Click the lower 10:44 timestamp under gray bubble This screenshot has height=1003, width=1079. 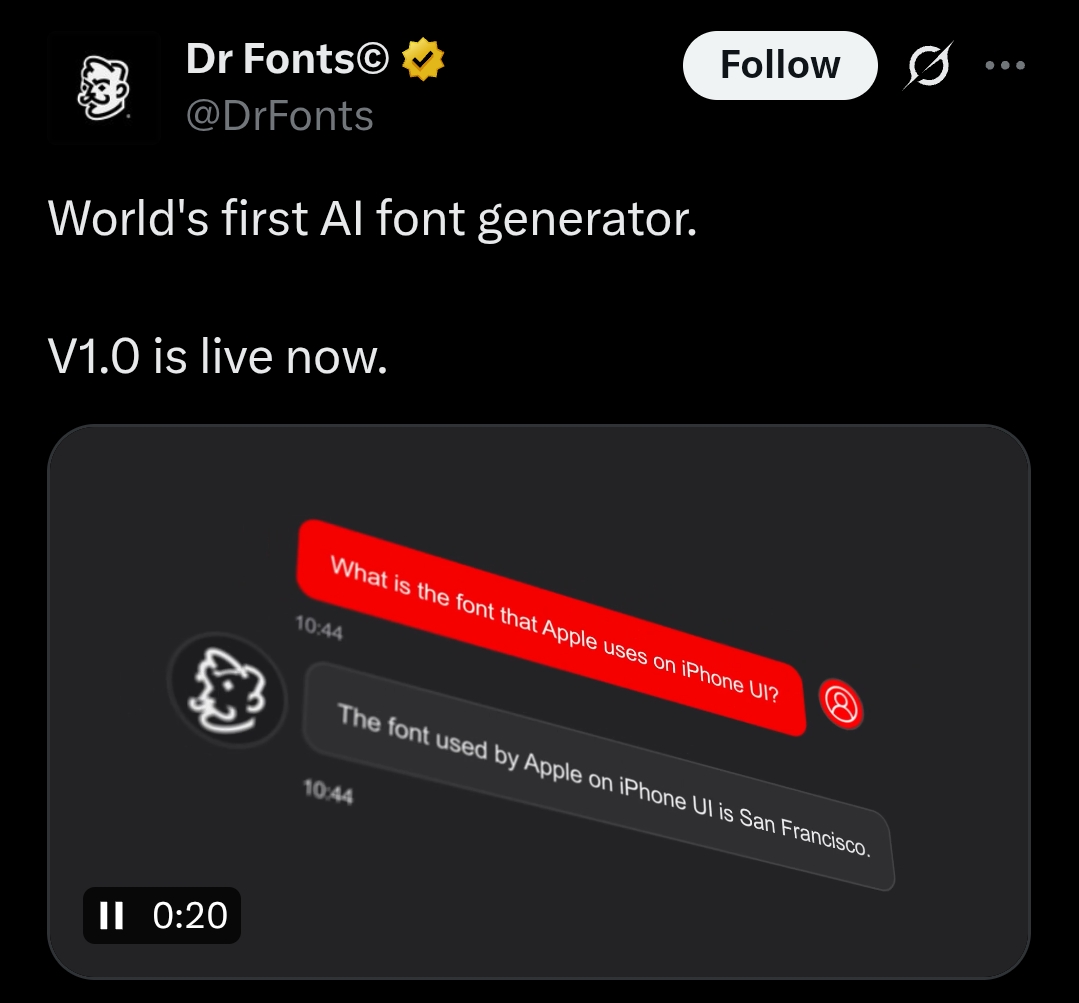[328, 792]
